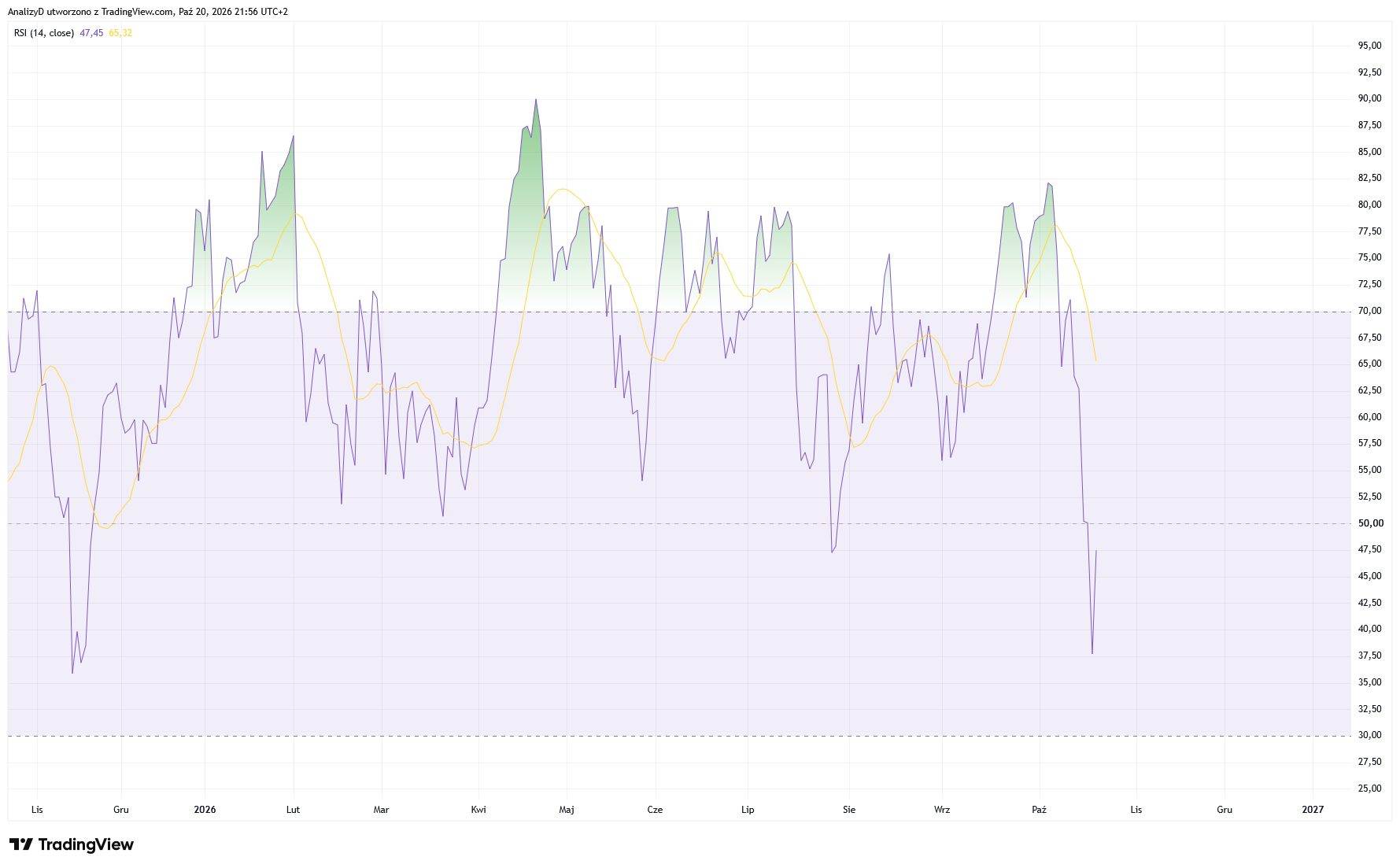This screenshot has width=1400, height=868.
Task: Click the Mar label on time axis
Action: pyautogui.click(x=381, y=810)
